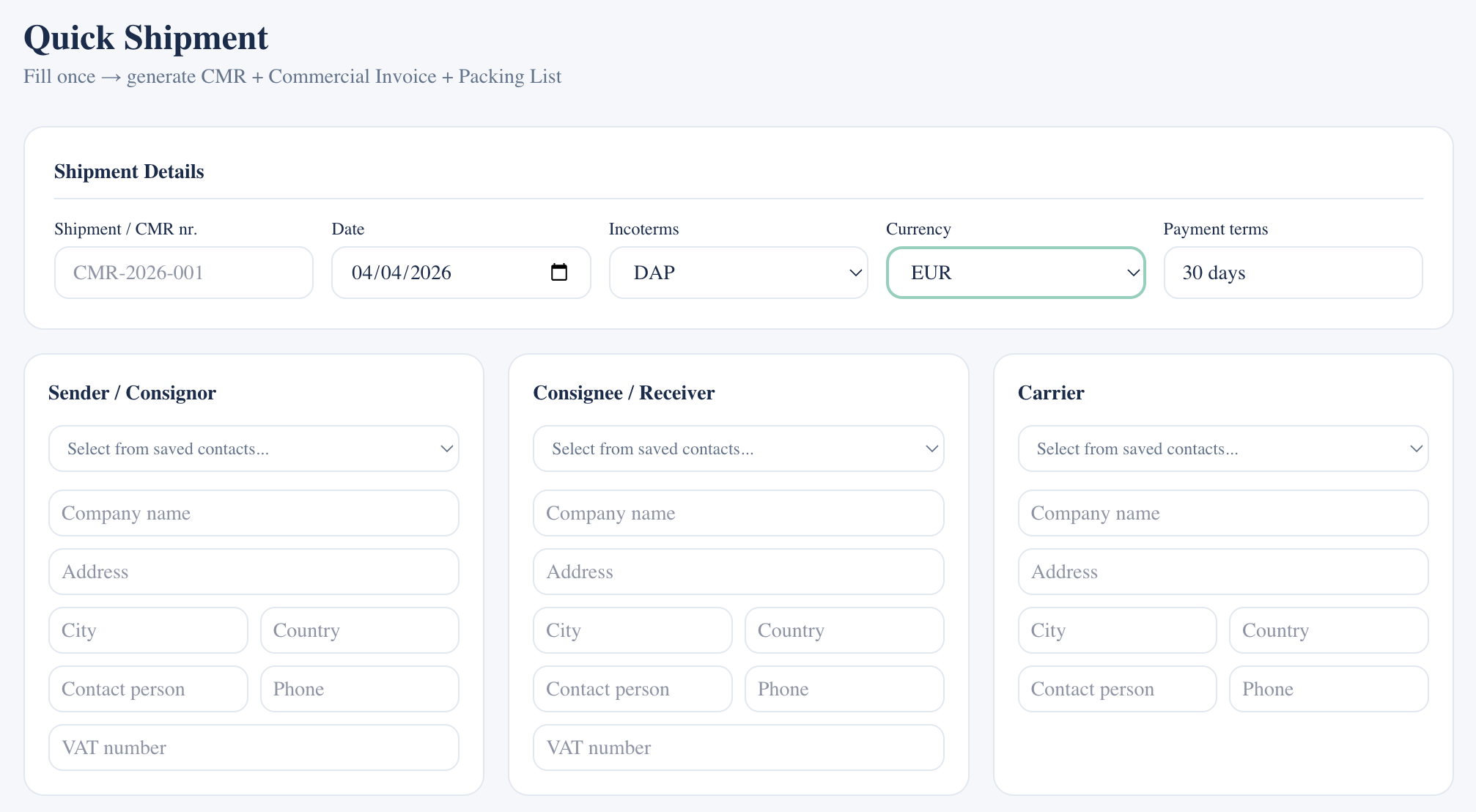Expand the Incoterms DAP dropdown
Viewport: 1476px width, 812px height.
pos(738,273)
